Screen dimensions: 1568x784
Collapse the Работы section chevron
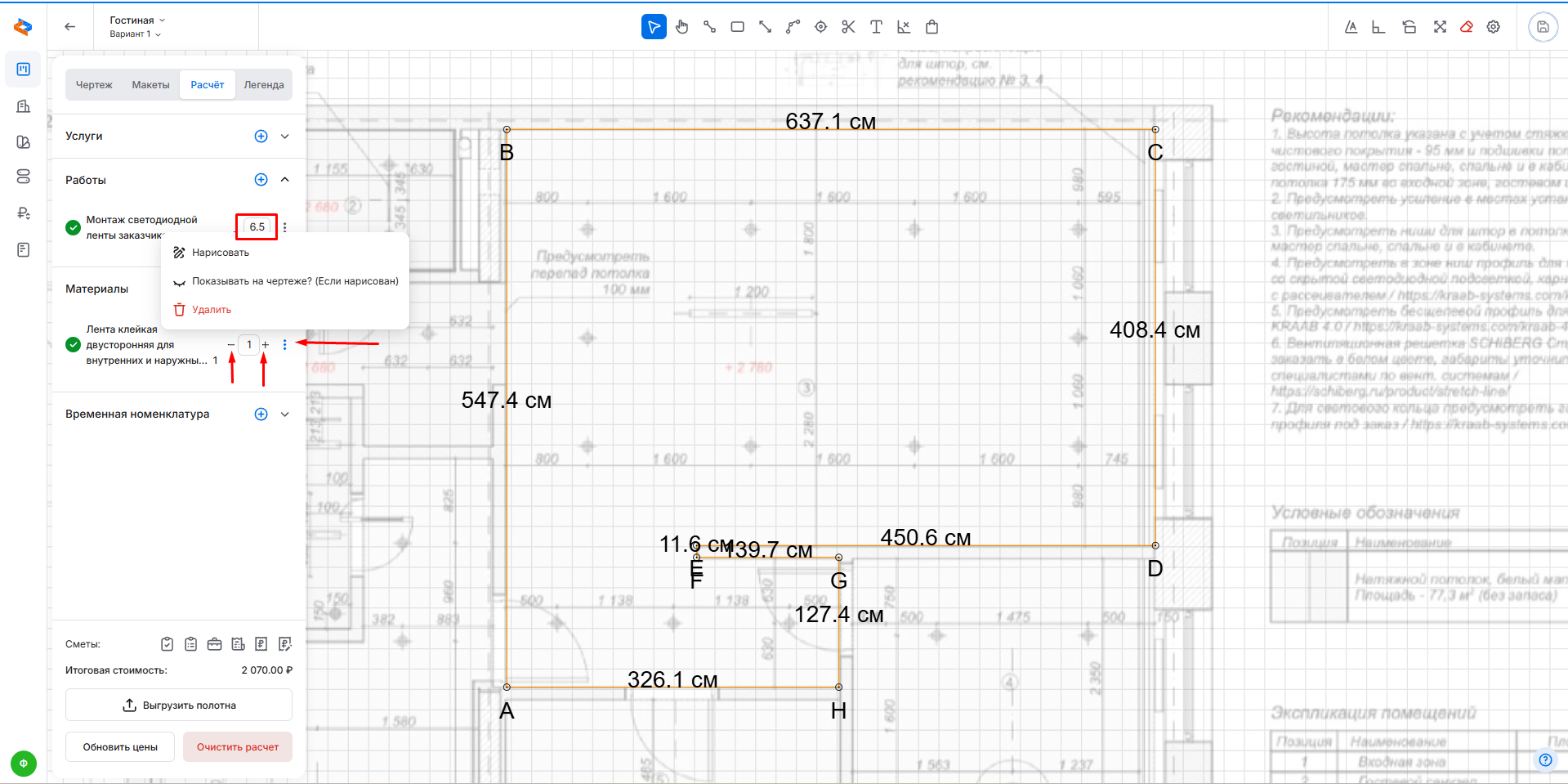click(x=285, y=180)
